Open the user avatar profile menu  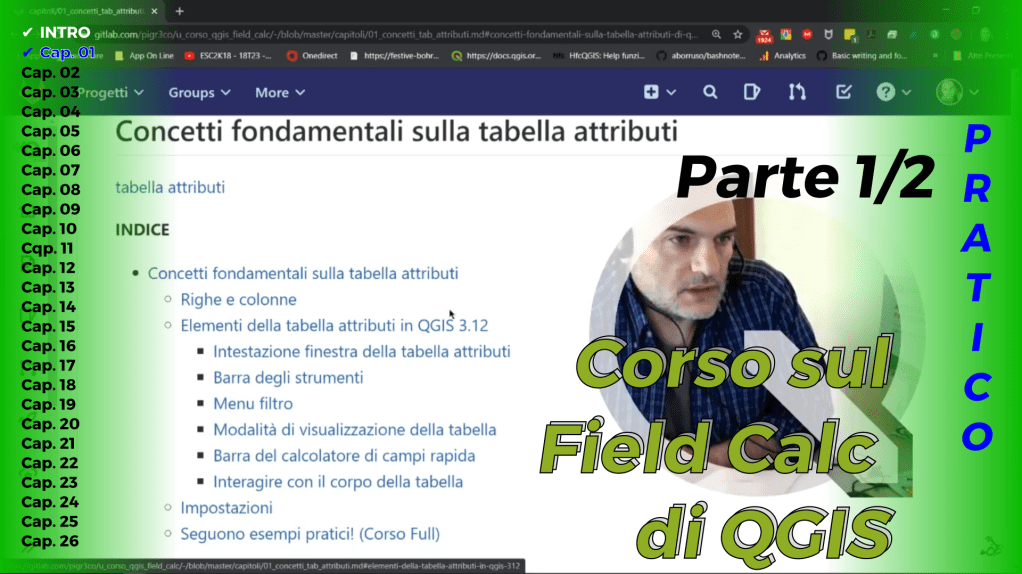955,92
